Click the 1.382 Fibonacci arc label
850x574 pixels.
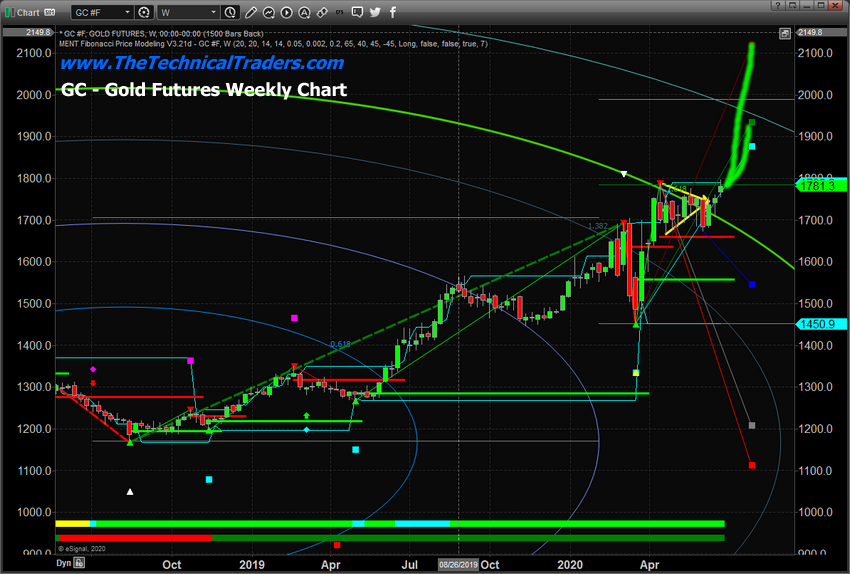tap(598, 226)
